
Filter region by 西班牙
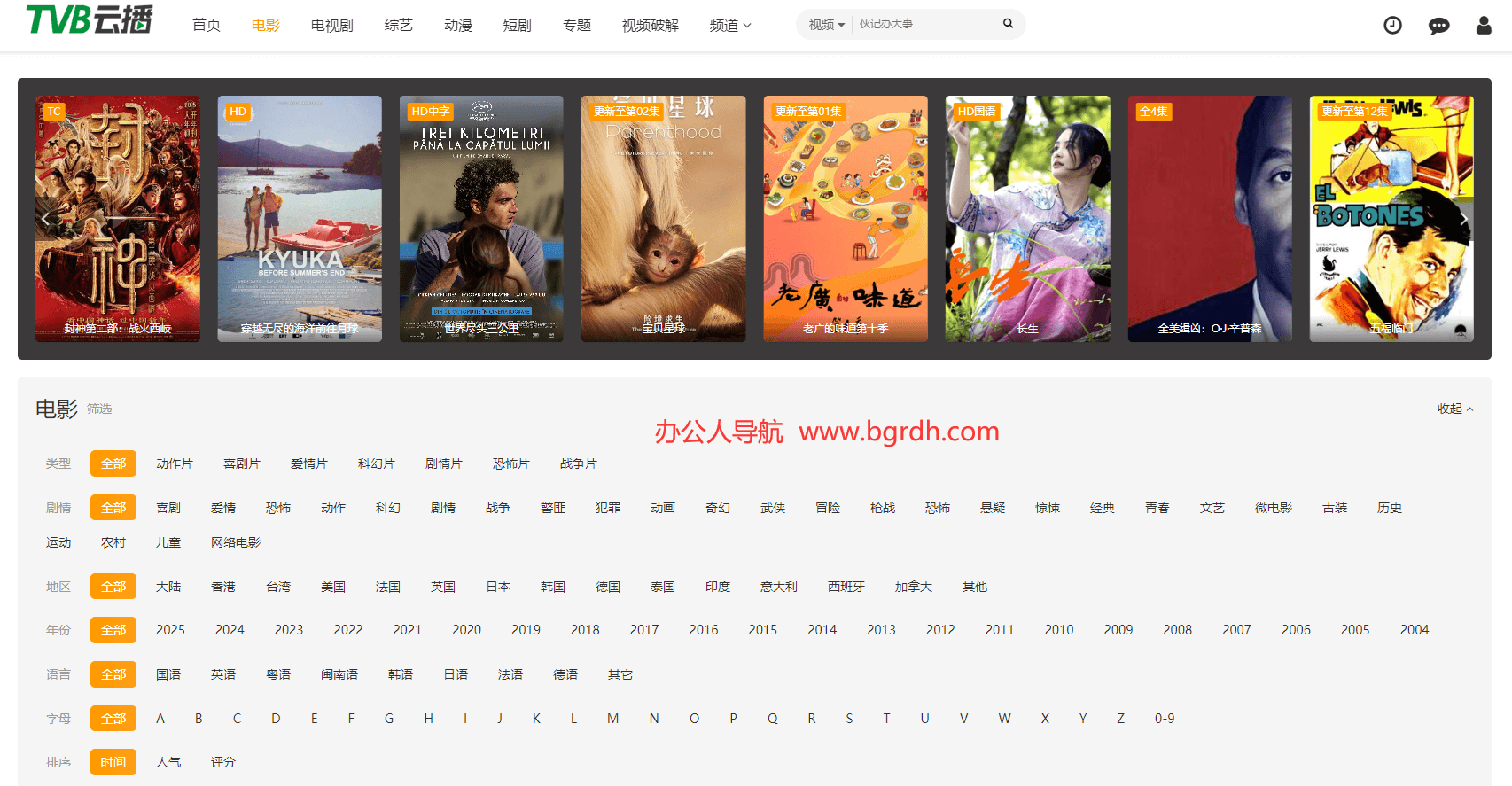pyautogui.click(x=846, y=587)
